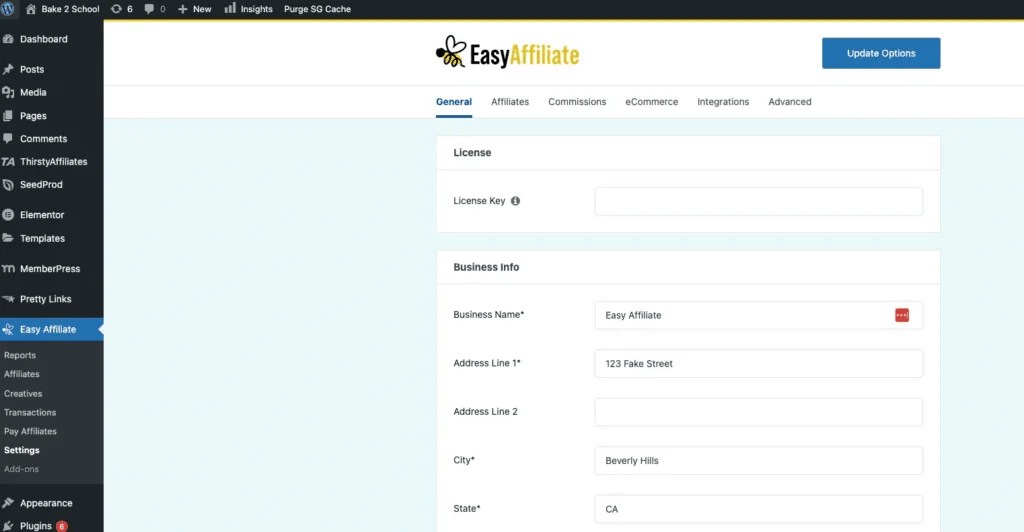The image size is (1024, 532).
Task: Click Purge SG Cache in admin bar
Action: [318, 9]
